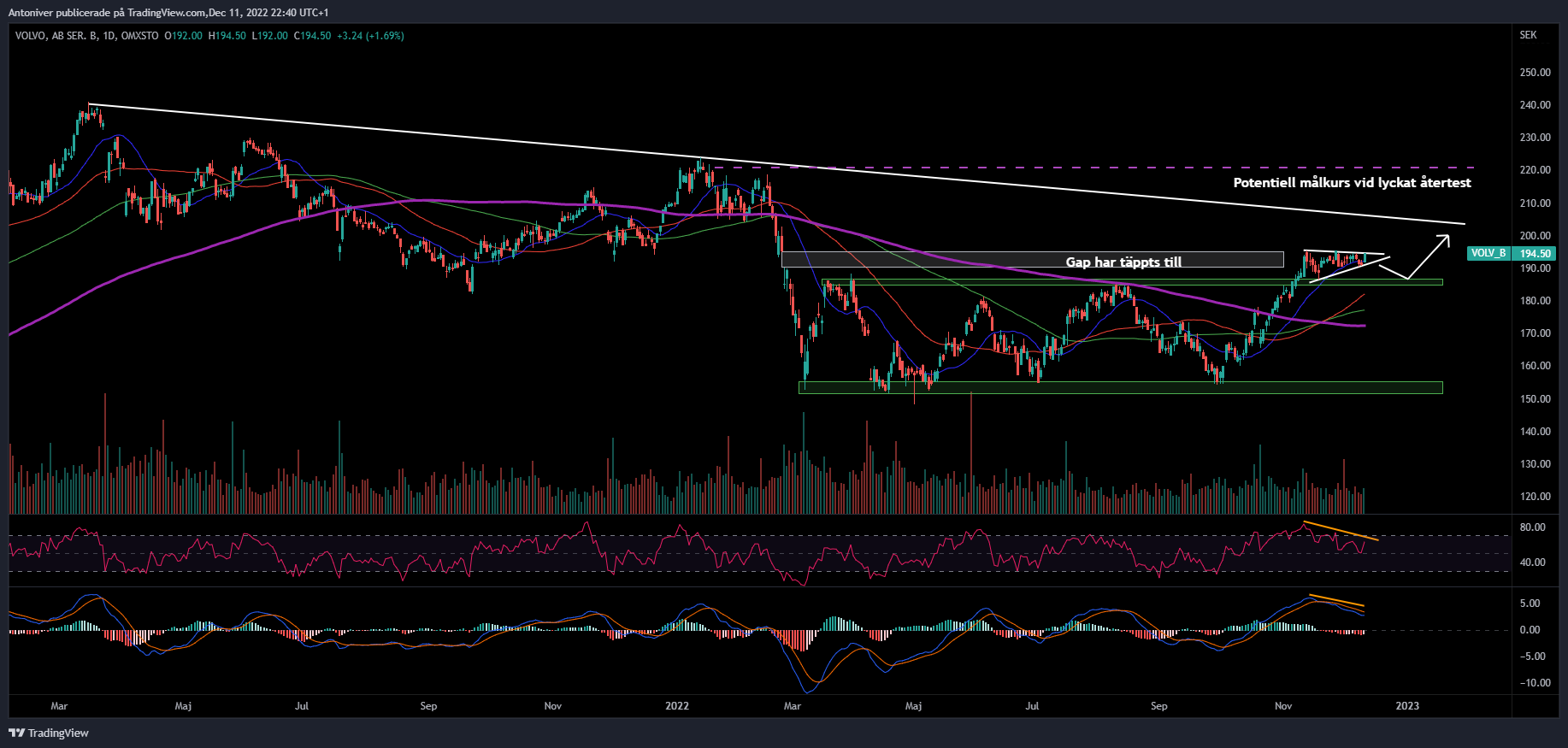
Task: Select the lower green support zone rectangle
Action: point(1120,388)
